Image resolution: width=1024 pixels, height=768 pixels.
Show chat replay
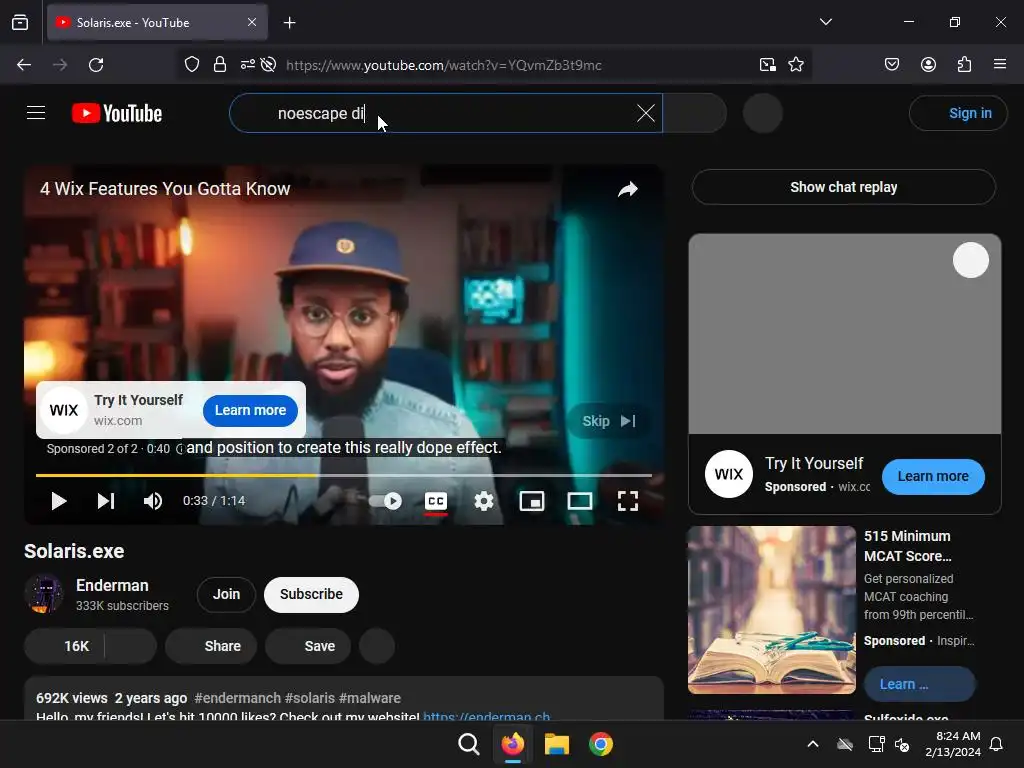click(843, 187)
